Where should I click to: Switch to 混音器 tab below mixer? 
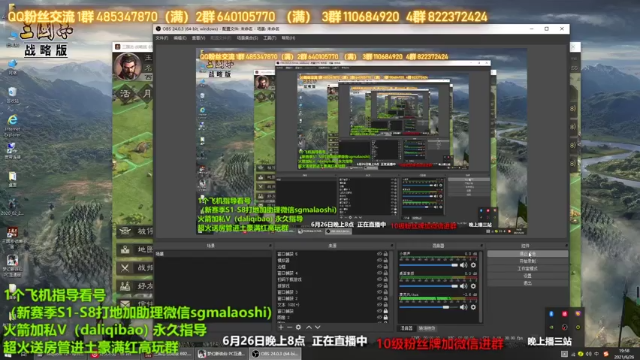pyautogui.click(x=407, y=328)
